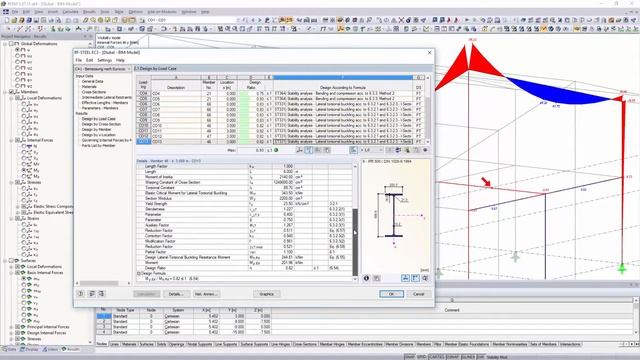Collapse the Members tree node
640x360 pixels.
pos(5,92)
